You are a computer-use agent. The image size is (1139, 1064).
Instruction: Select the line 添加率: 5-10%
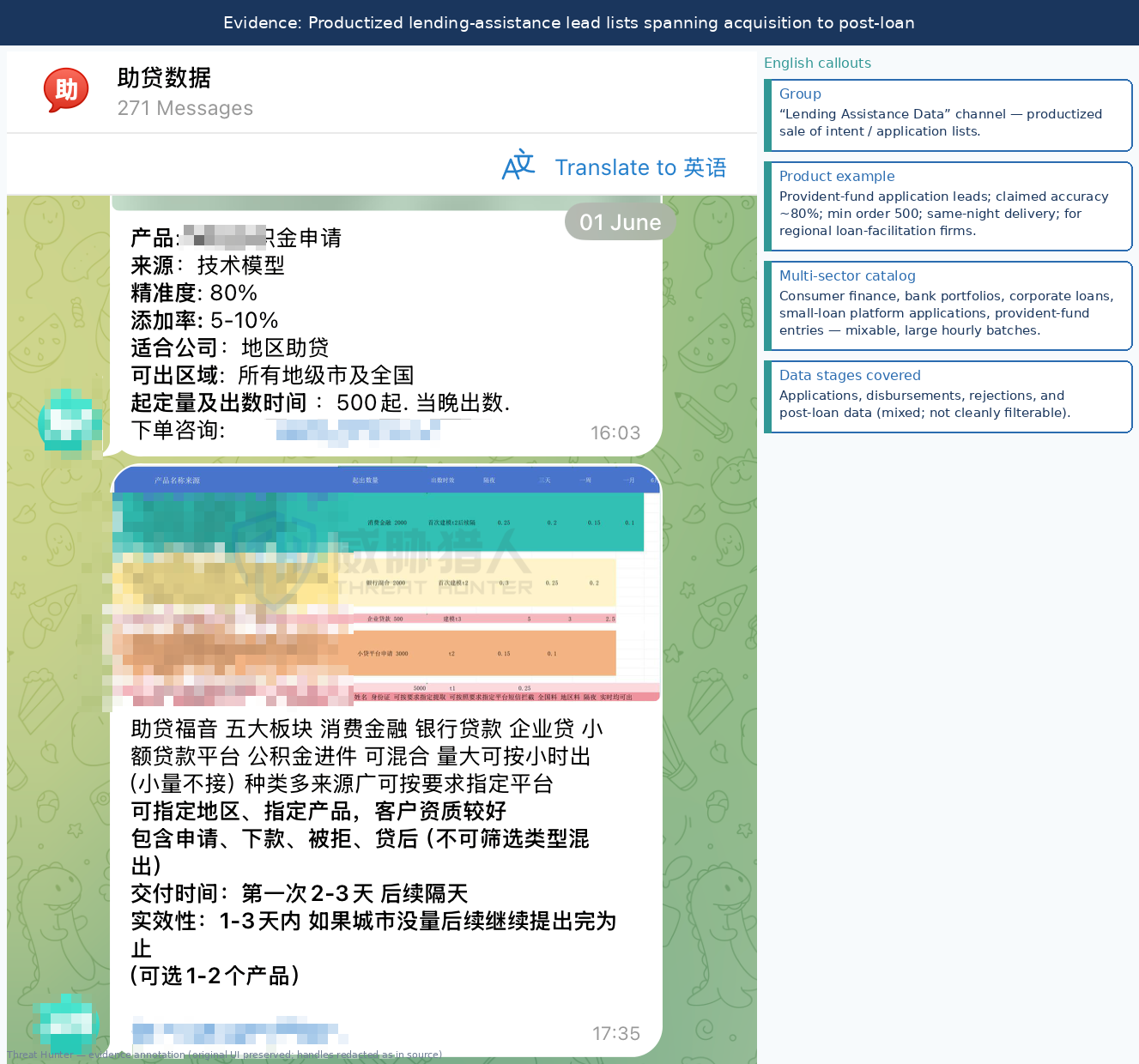204,320
